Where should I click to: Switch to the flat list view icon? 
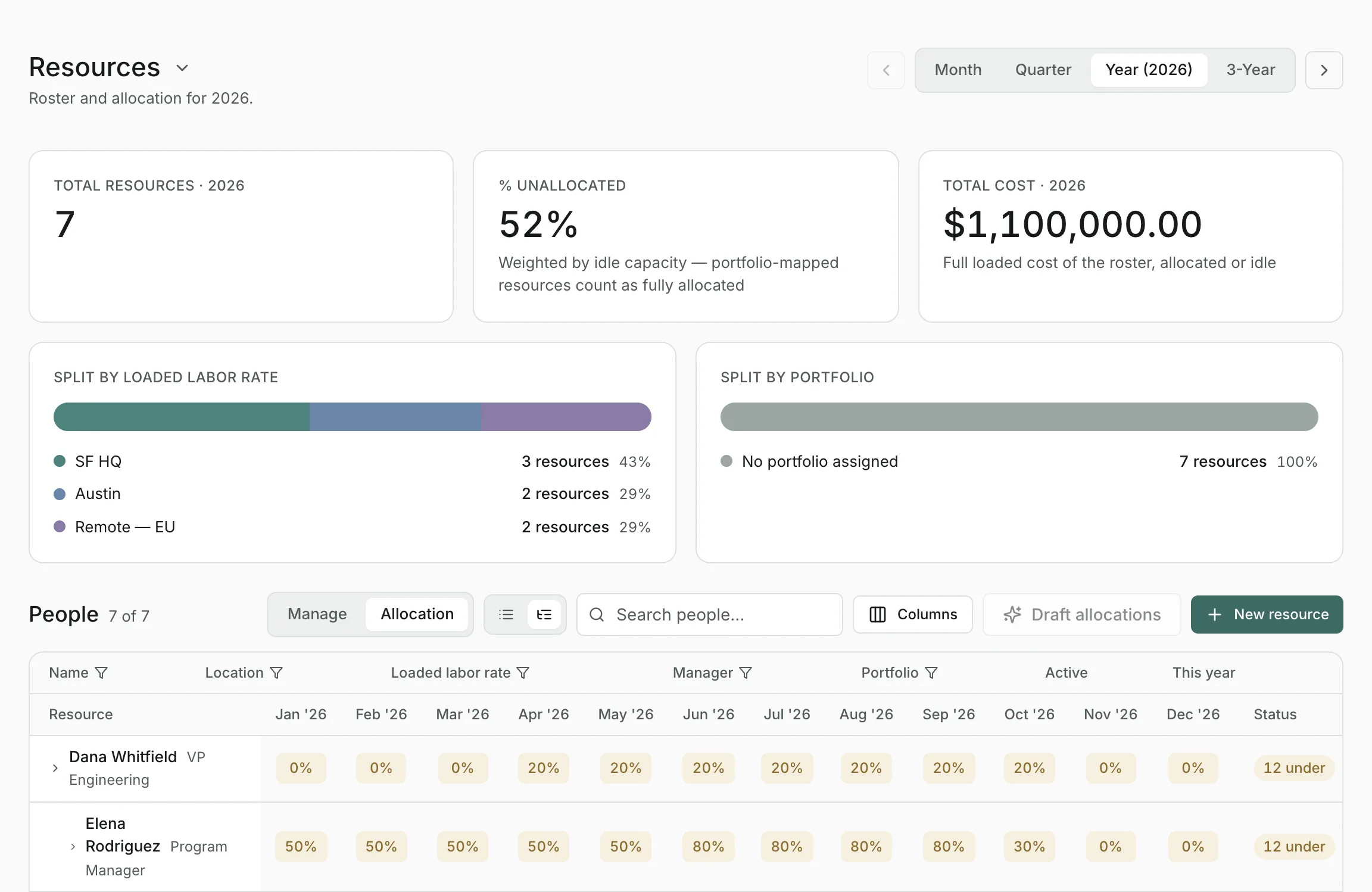coord(506,615)
